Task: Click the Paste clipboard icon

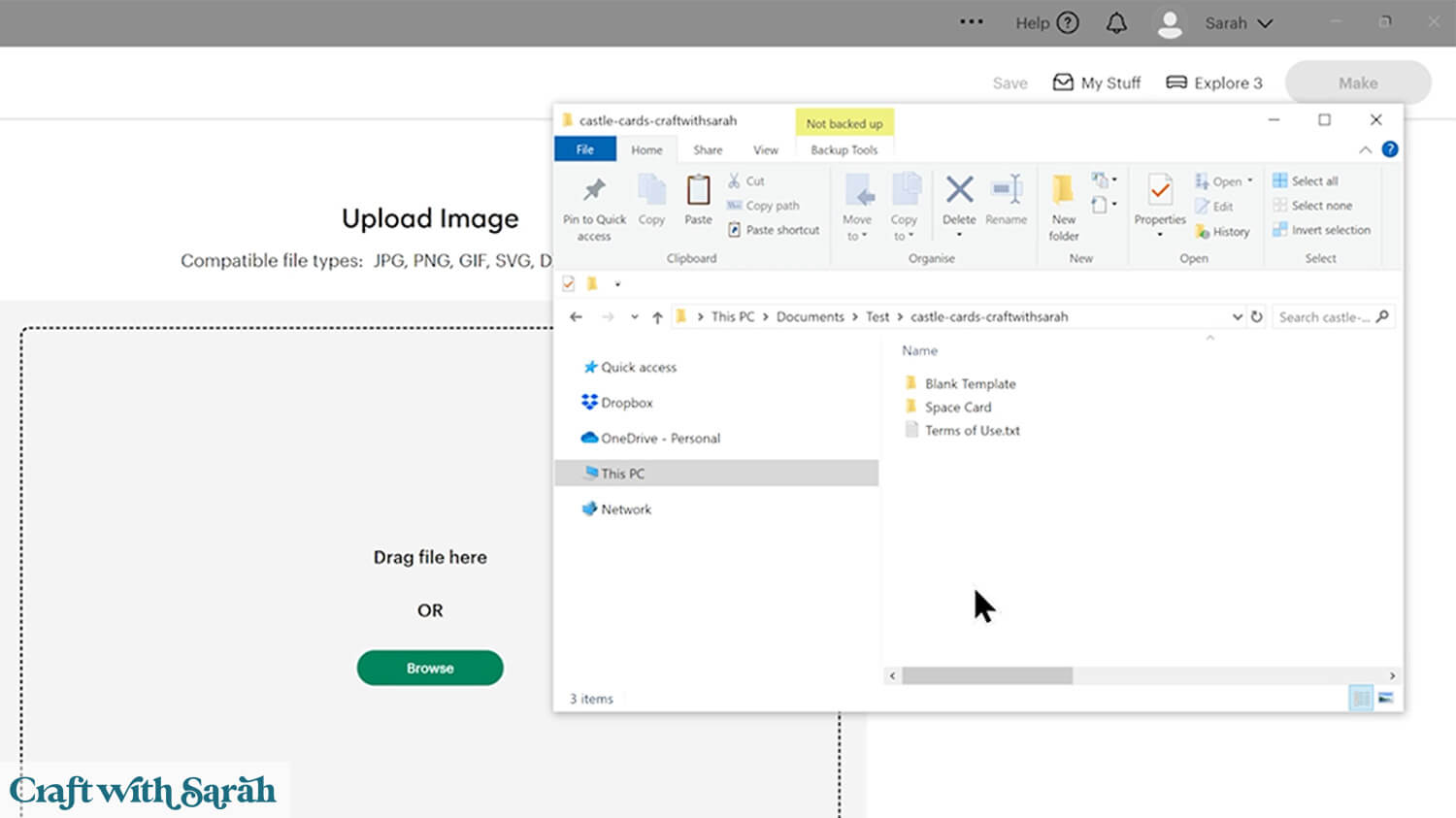Action: pyautogui.click(x=698, y=190)
